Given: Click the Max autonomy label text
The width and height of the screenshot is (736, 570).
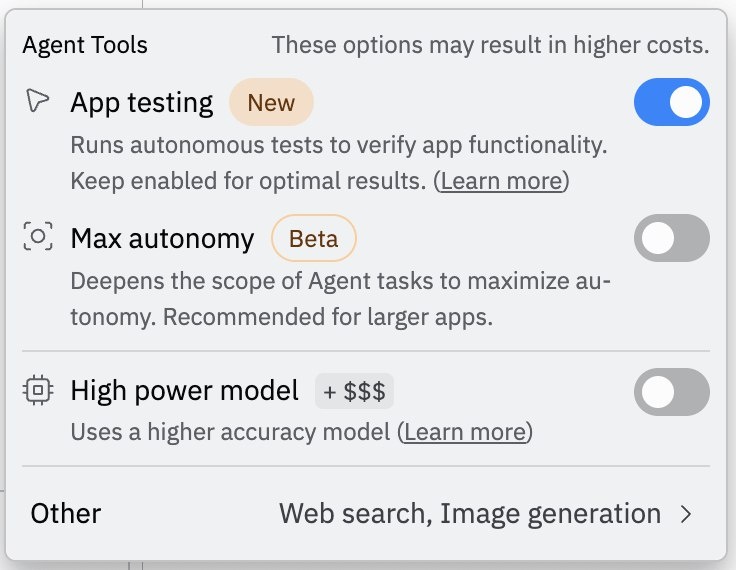Looking at the screenshot, I should coord(162,239).
